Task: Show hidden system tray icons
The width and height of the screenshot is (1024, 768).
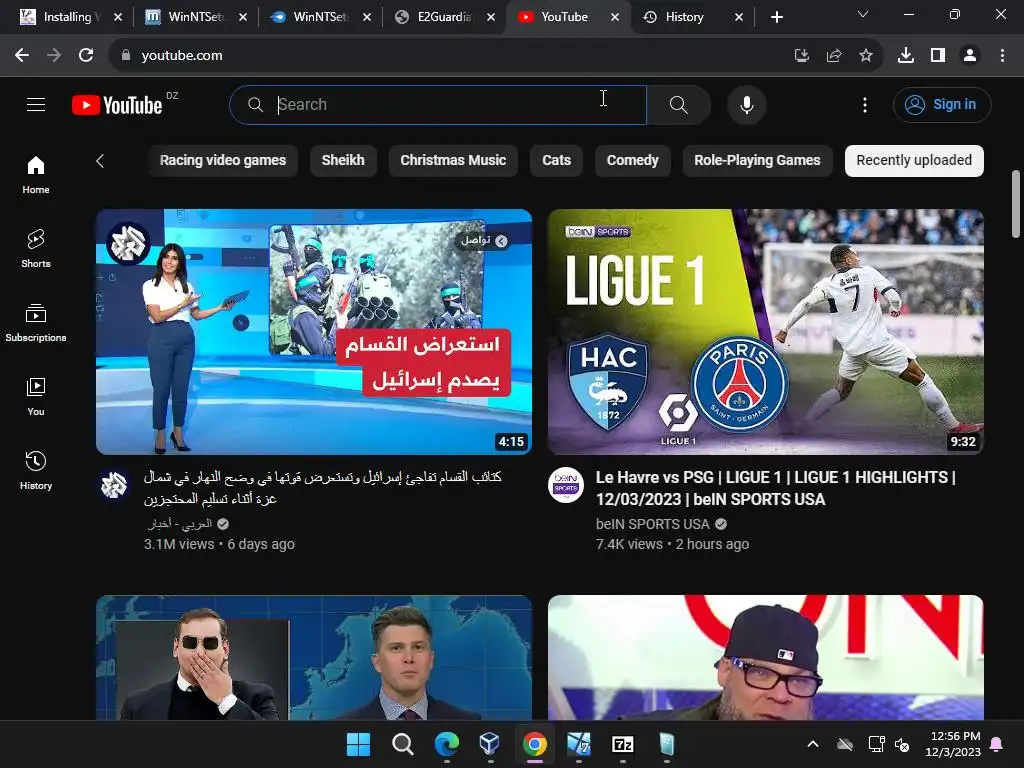Action: coord(813,744)
